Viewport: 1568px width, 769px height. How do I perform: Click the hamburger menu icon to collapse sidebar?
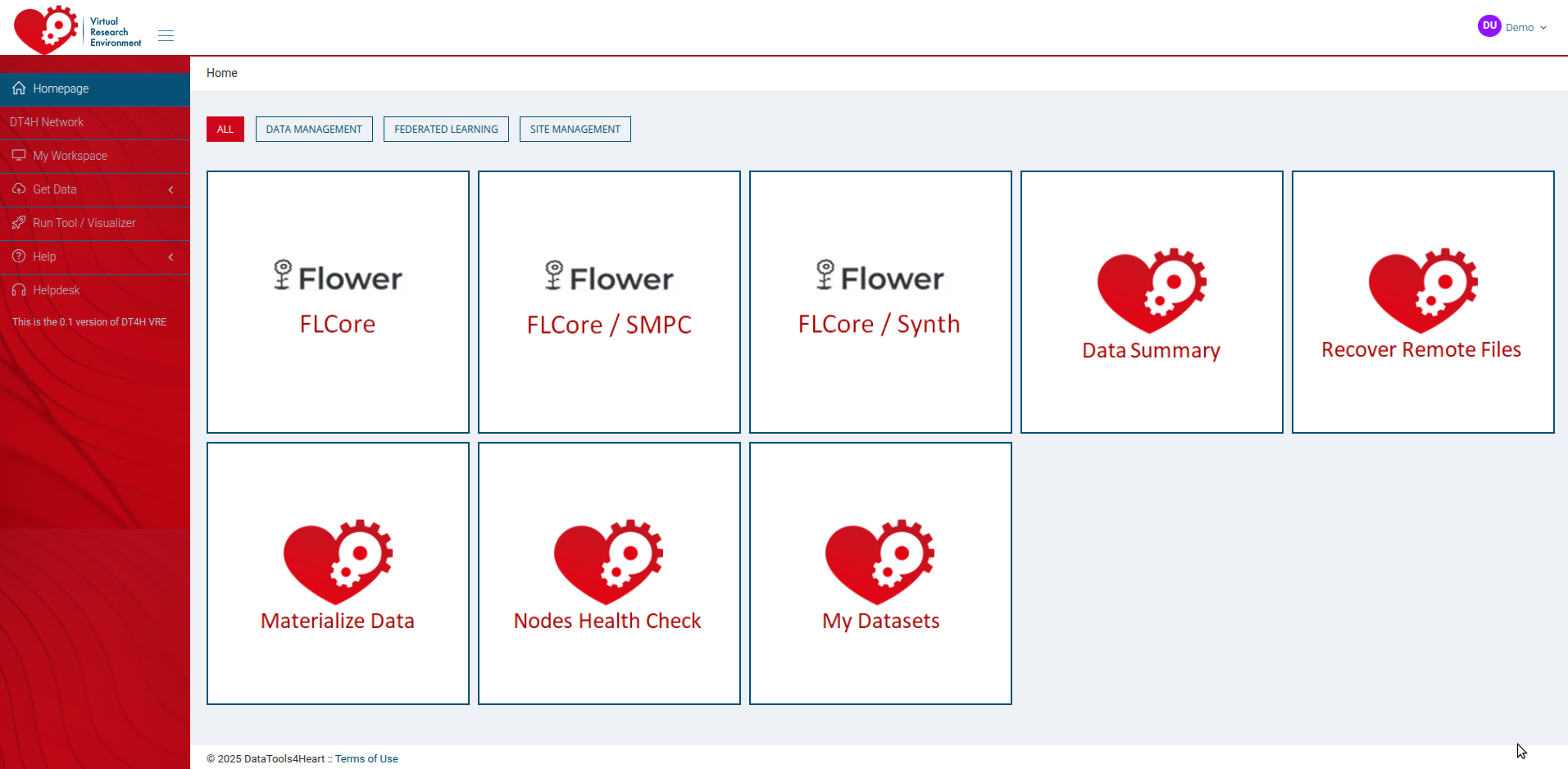[x=166, y=35]
